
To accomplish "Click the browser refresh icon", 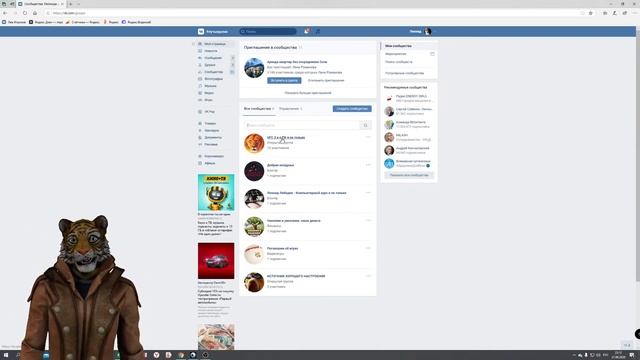I will coord(25,13).
